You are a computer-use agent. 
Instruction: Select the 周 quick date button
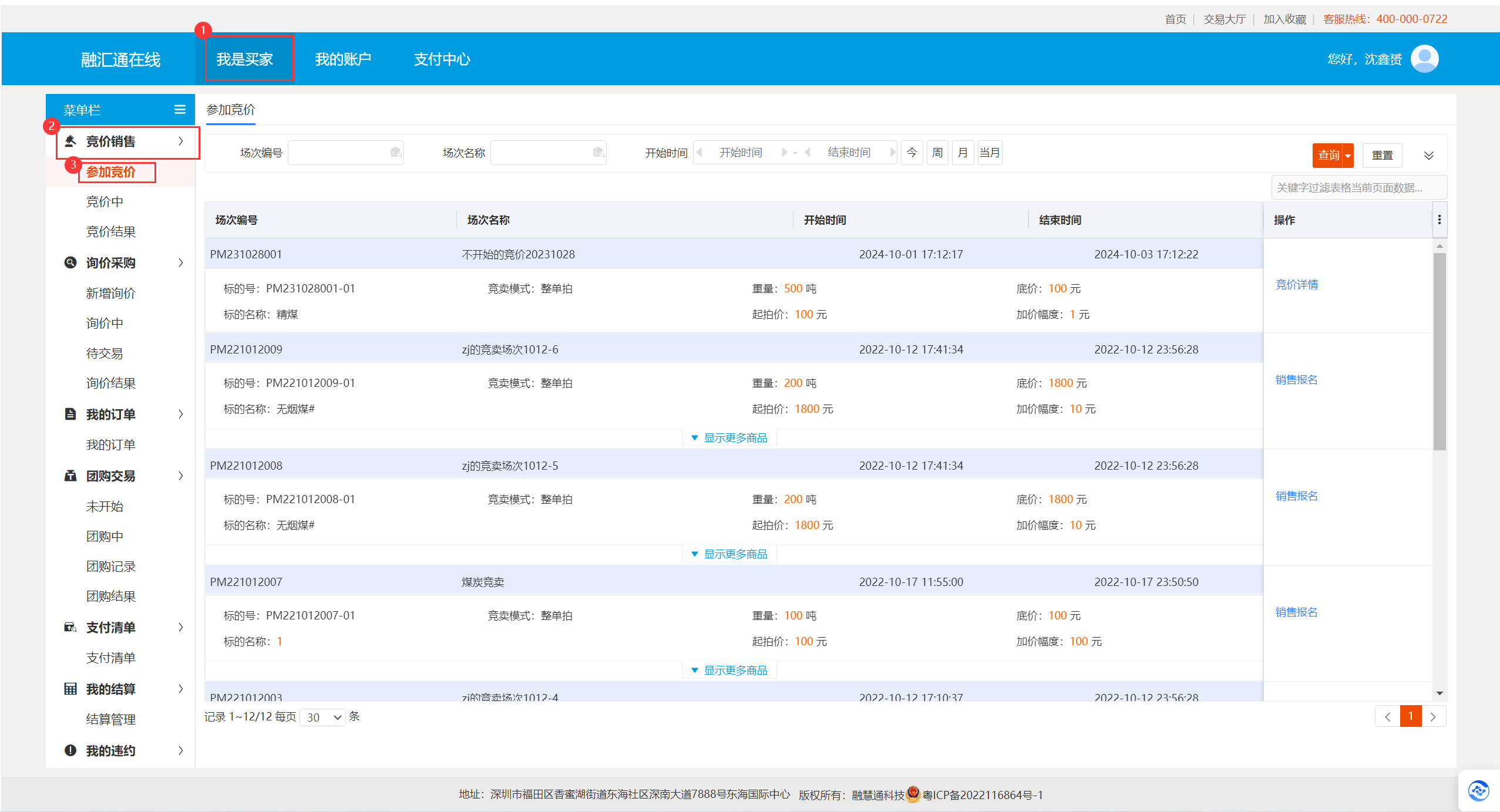tap(937, 153)
